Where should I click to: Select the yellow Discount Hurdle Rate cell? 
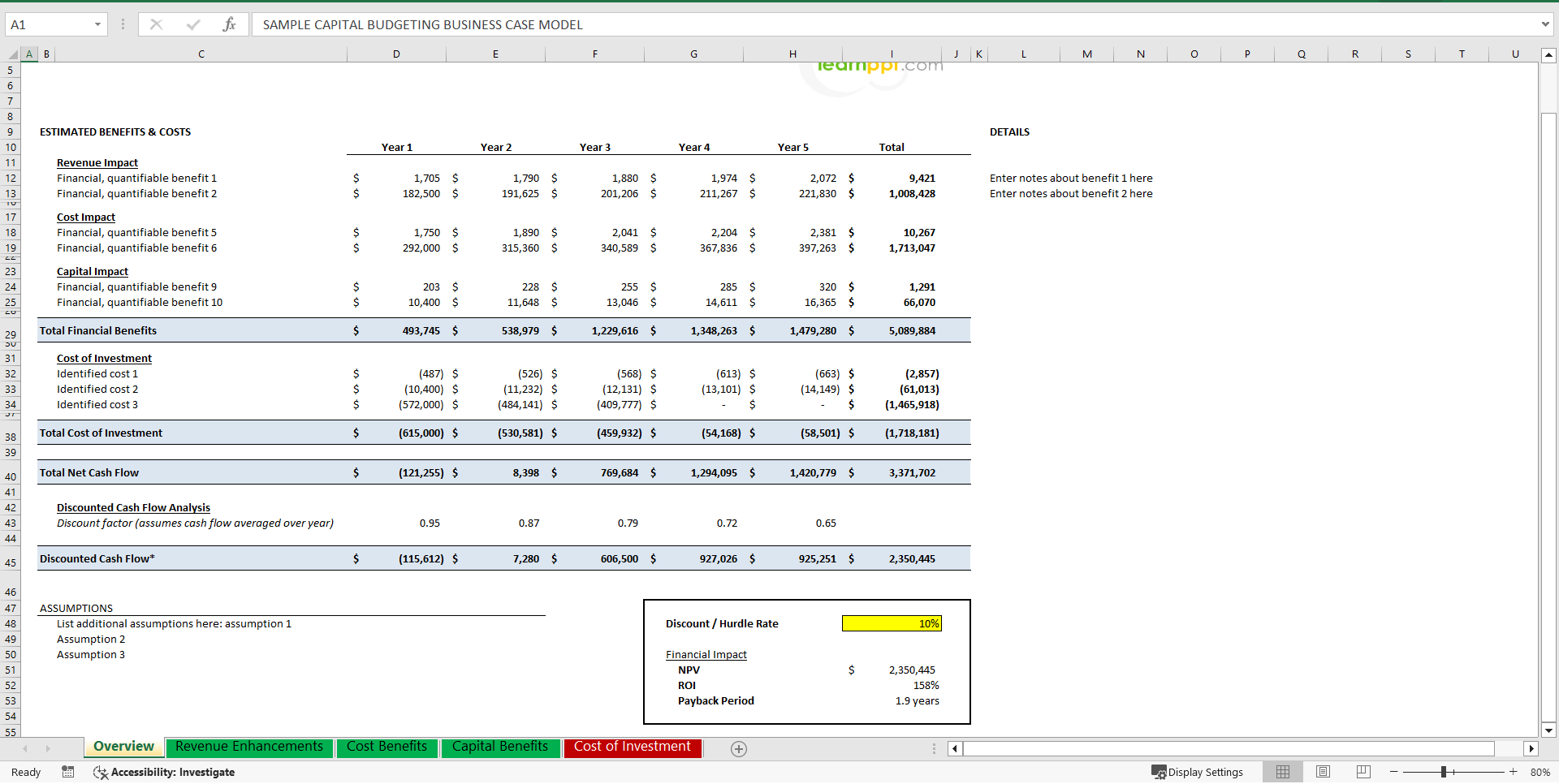(892, 623)
